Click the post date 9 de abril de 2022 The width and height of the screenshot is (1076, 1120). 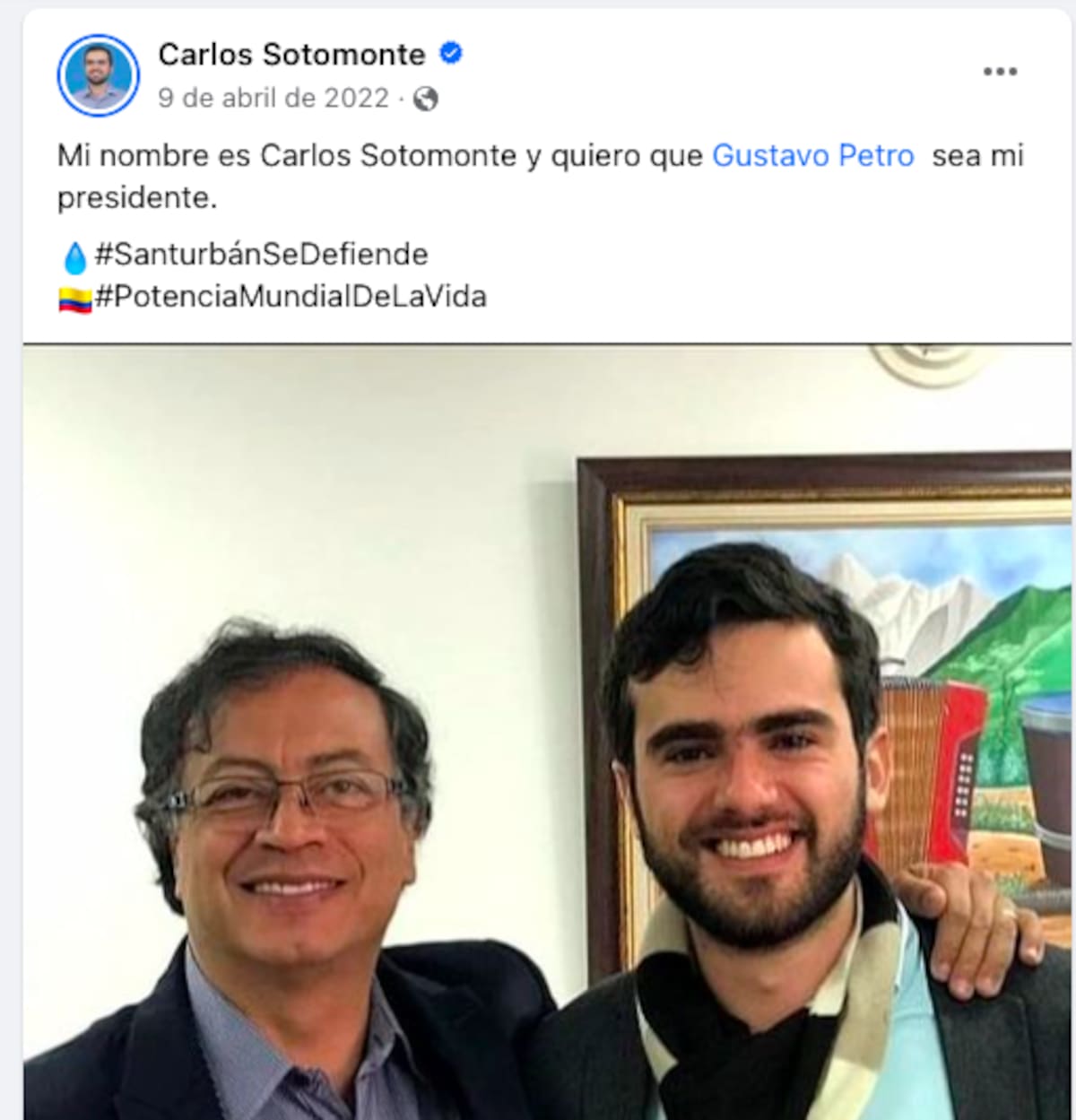click(273, 98)
